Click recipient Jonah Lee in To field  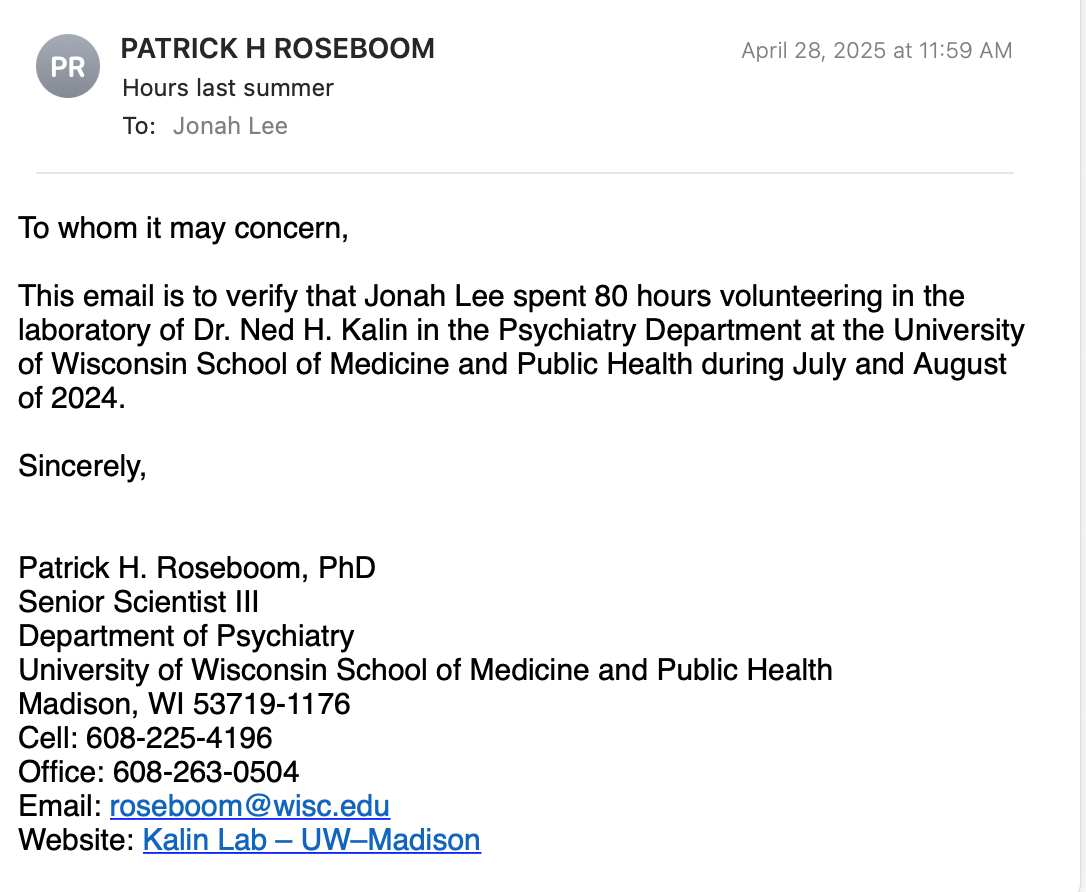click(230, 126)
